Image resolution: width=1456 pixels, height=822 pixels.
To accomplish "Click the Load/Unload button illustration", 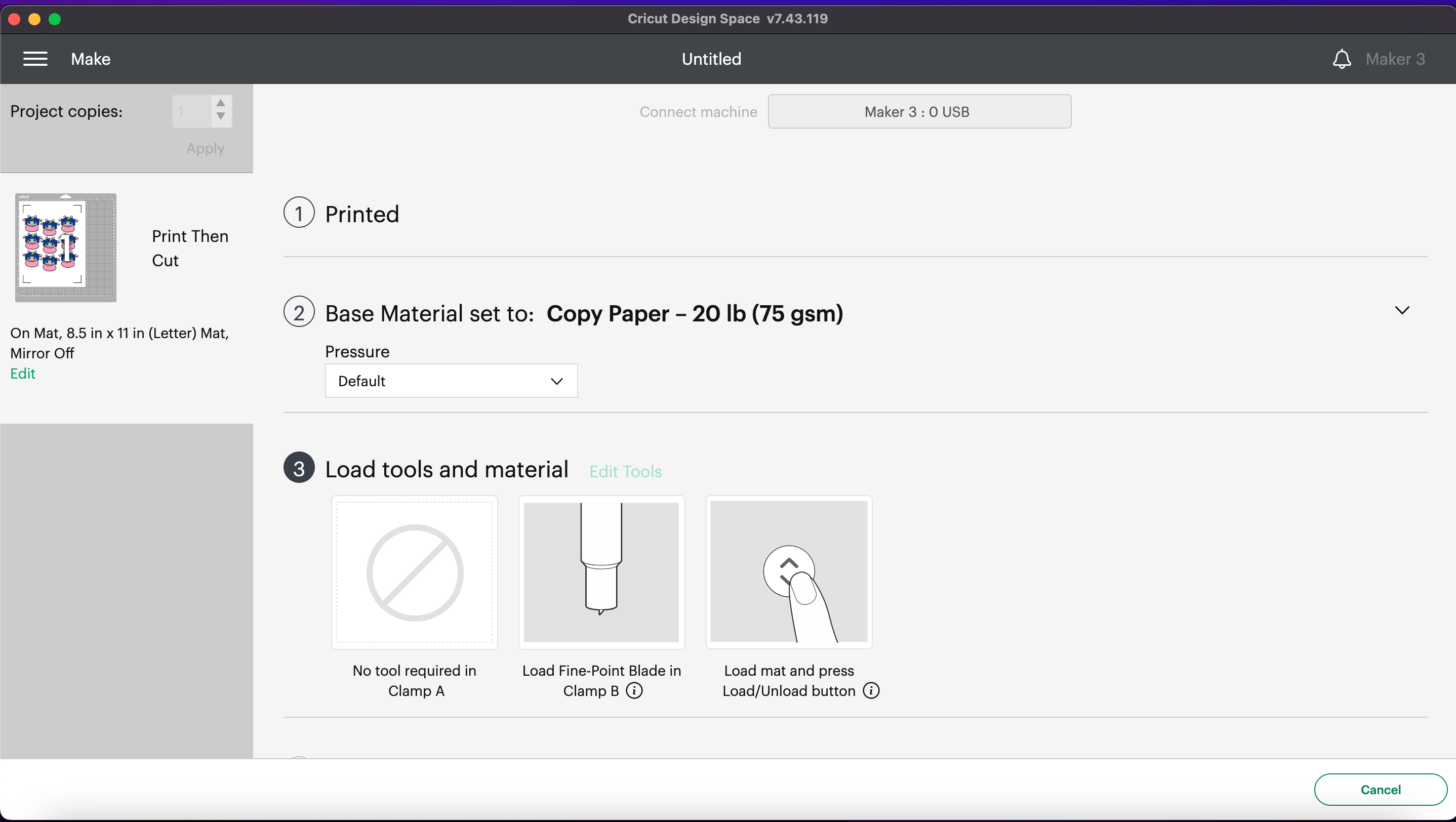I will click(x=788, y=572).
